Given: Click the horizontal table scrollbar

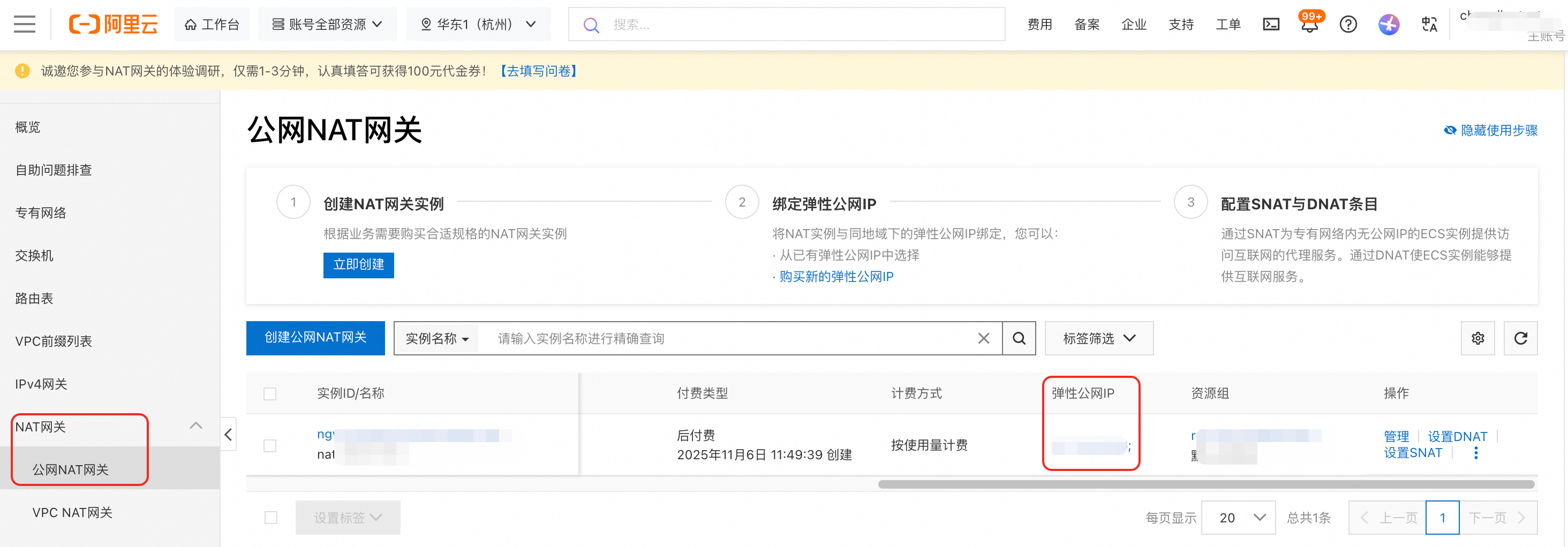Looking at the screenshot, I should pos(1206,484).
